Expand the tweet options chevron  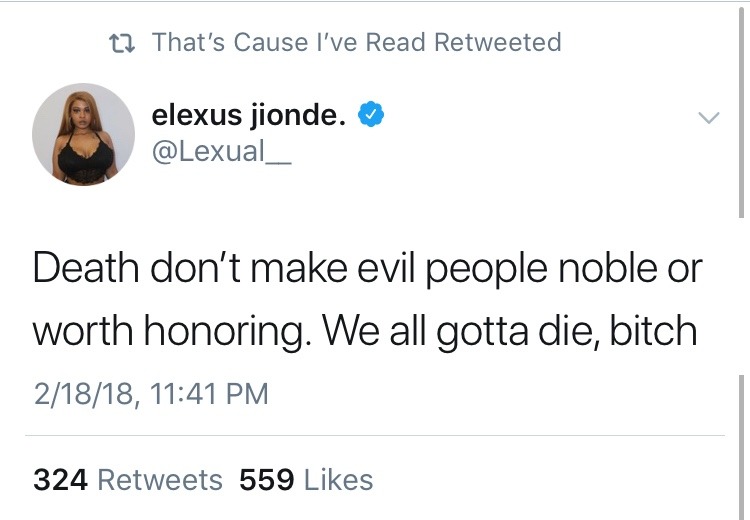pos(707,118)
